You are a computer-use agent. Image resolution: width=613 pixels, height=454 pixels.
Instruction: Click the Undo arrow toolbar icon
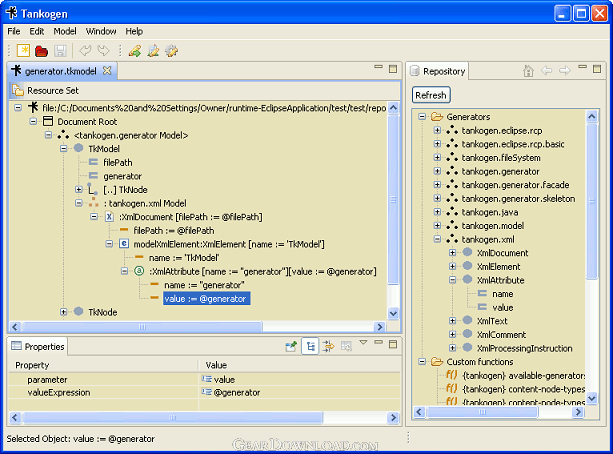click(84, 51)
